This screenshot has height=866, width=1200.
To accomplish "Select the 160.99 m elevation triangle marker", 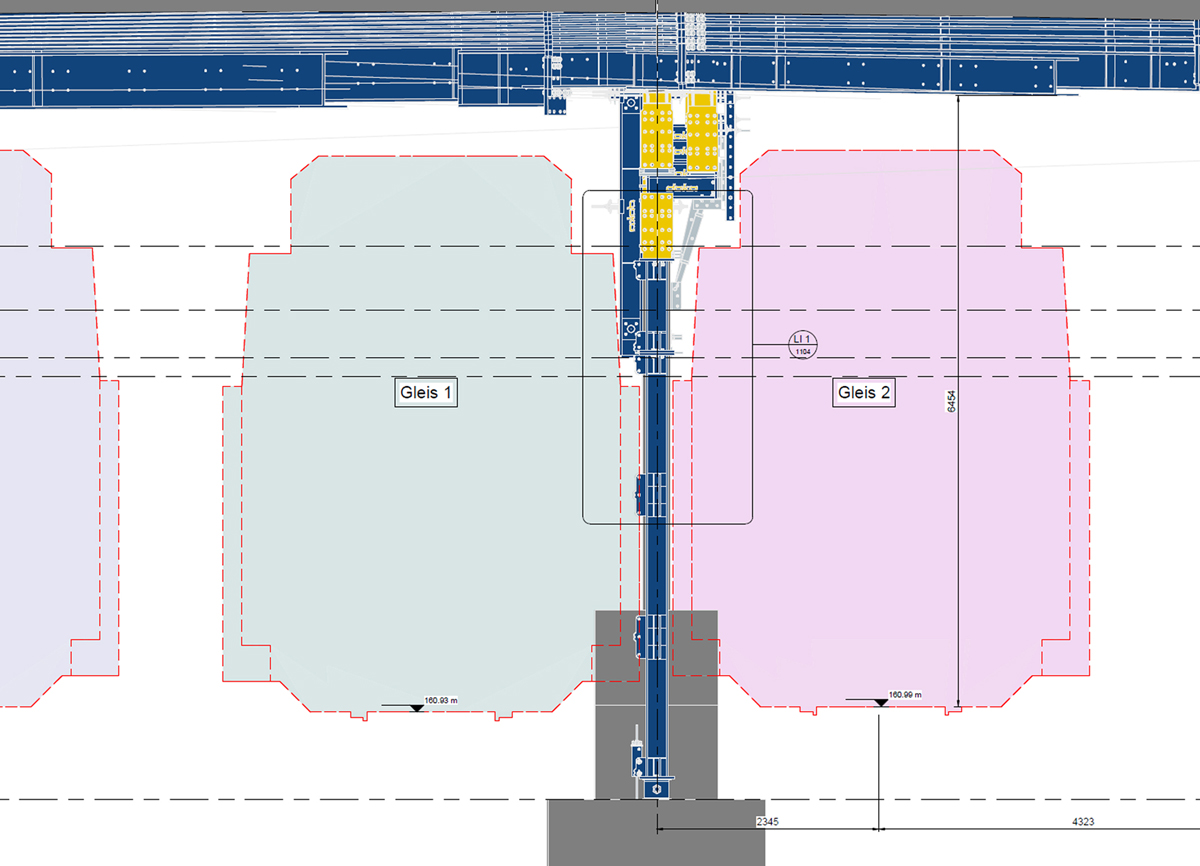I will point(881,702).
